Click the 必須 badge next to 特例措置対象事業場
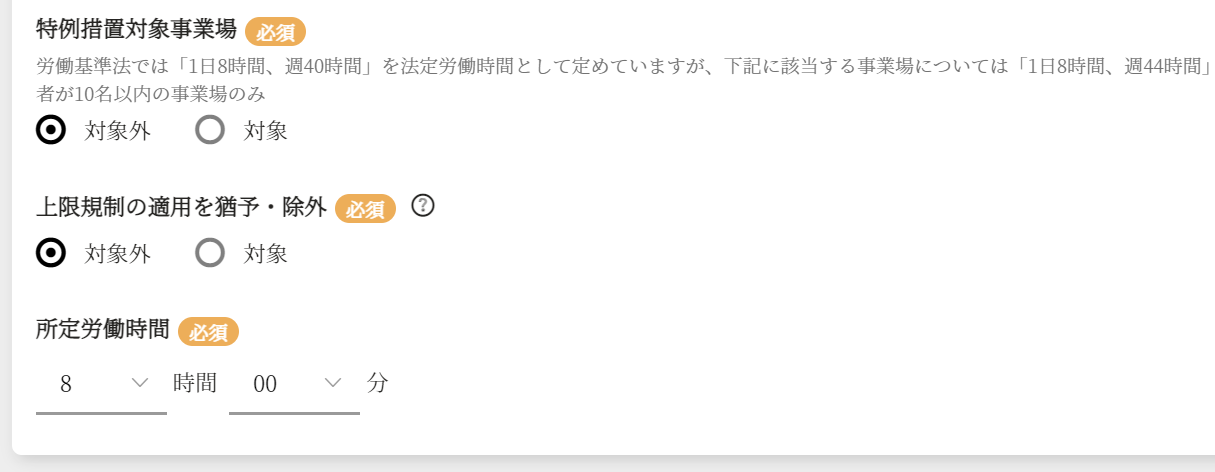Screen dimensions: 1215x472 pyautogui.click(x=276, y=32)
